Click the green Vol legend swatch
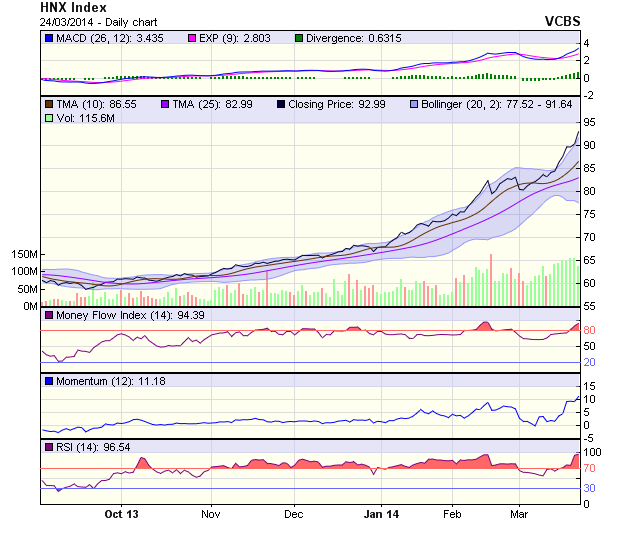The image size is (620, 535). (x=48, y=118)
